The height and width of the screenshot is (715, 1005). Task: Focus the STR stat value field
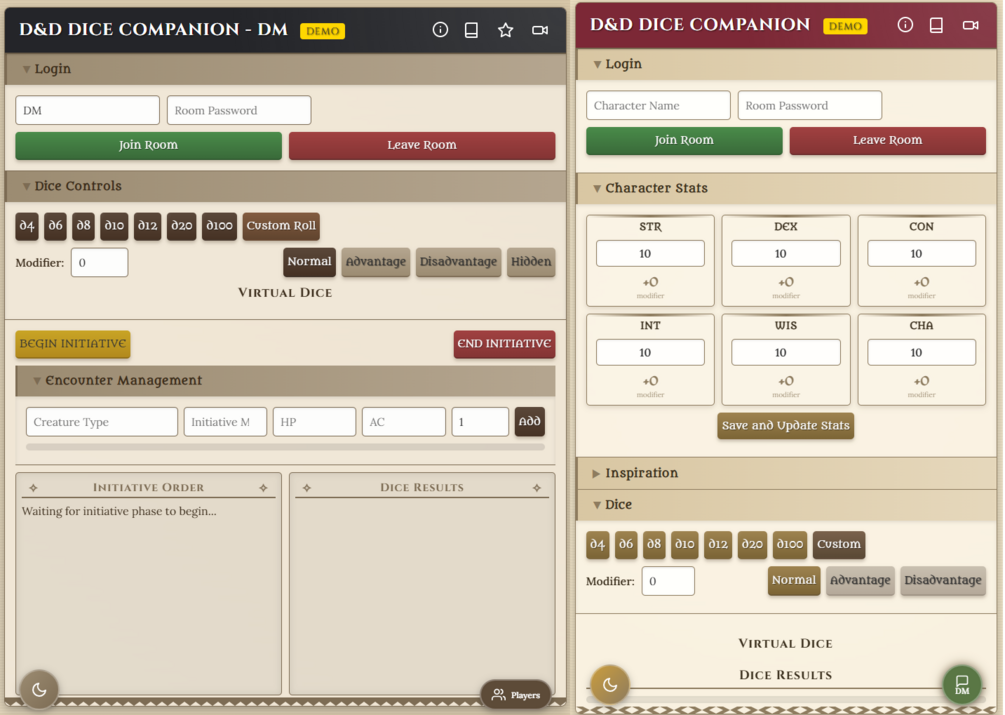(x=650, y=254)
